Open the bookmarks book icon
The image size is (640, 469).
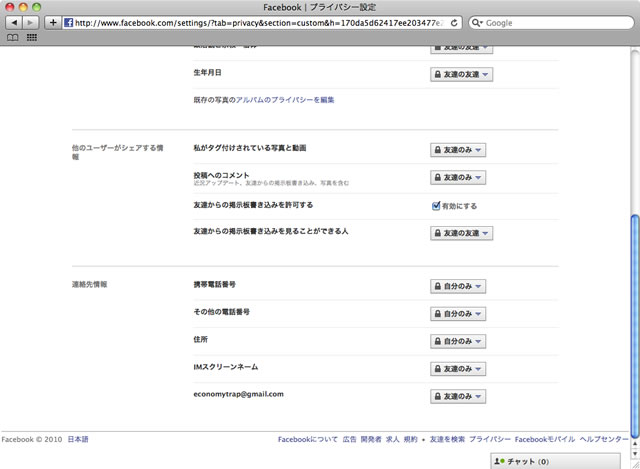[13, 38]
